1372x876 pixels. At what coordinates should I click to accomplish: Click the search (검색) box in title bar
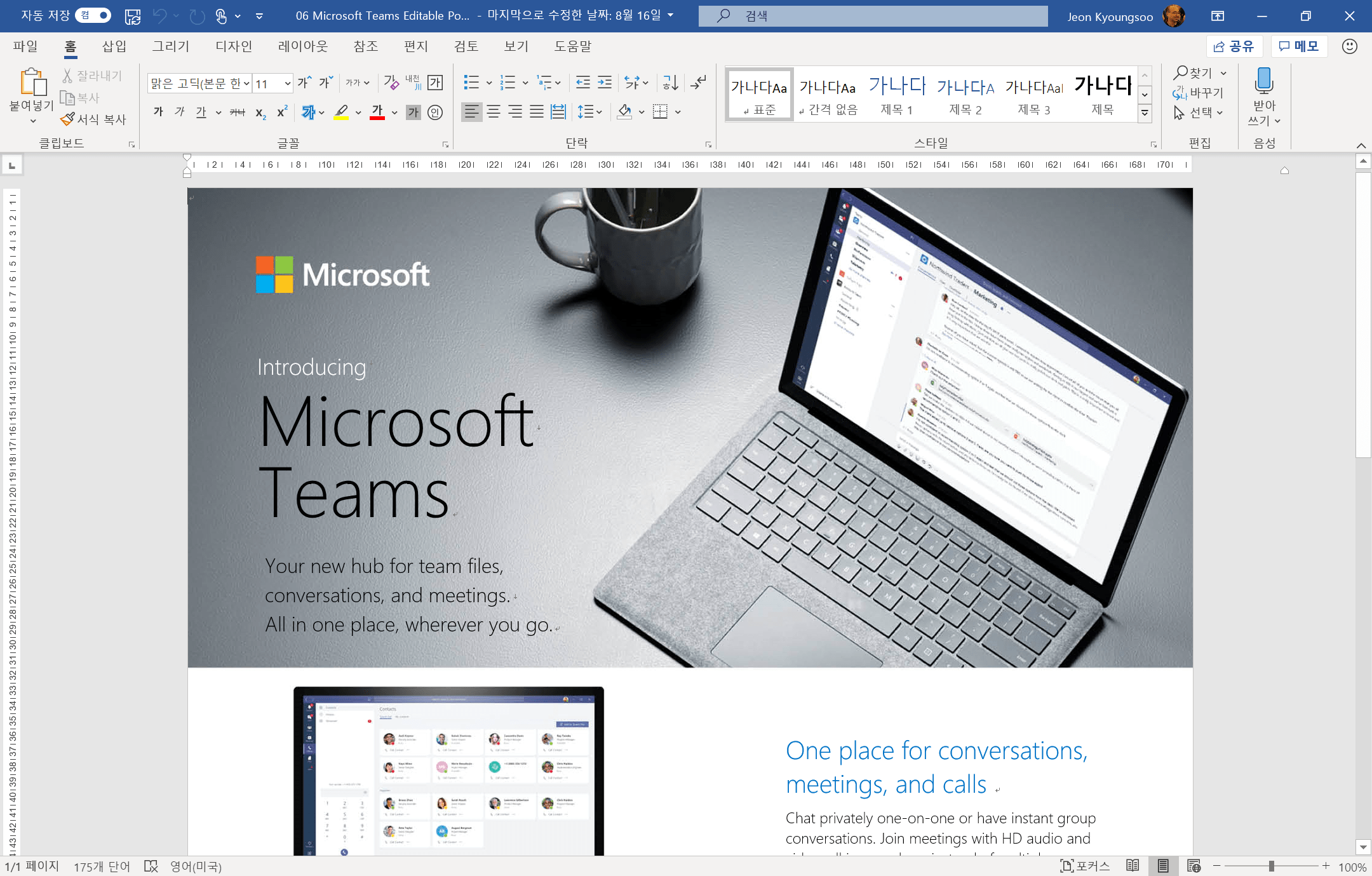pyautogui.click(x=873, y=16)
